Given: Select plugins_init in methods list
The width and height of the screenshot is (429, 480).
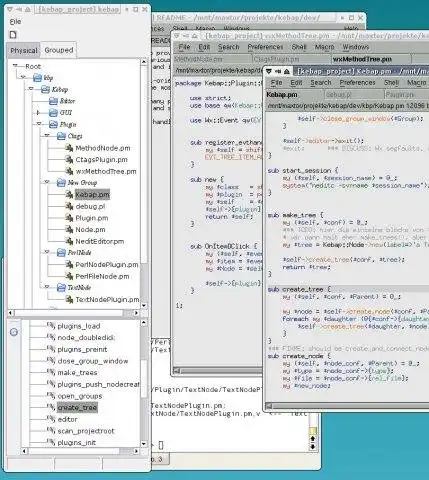Looking at the screenshot, I should click(x=77, y=443).
